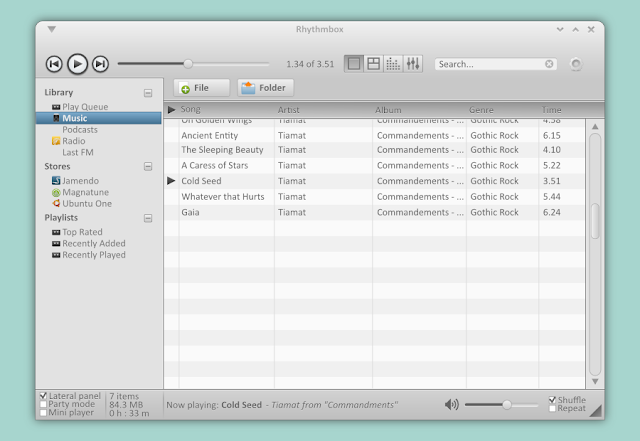
Task: Select The Sleeping Beauty song
Action: (374, 150)
